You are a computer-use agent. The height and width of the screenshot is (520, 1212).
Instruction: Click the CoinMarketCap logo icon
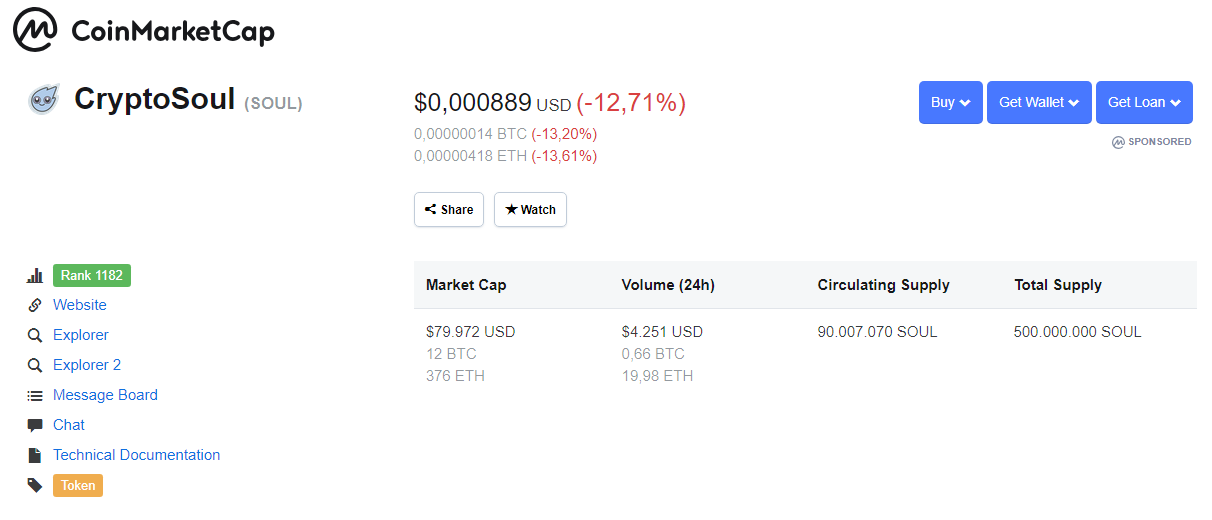click(x=35, y=31)
